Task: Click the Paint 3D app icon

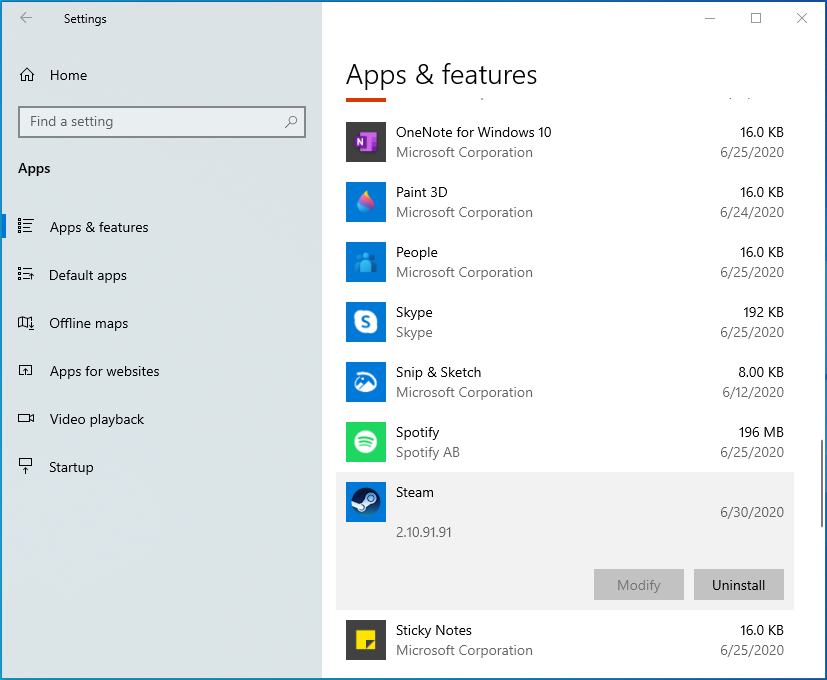Action: point(366,202)
